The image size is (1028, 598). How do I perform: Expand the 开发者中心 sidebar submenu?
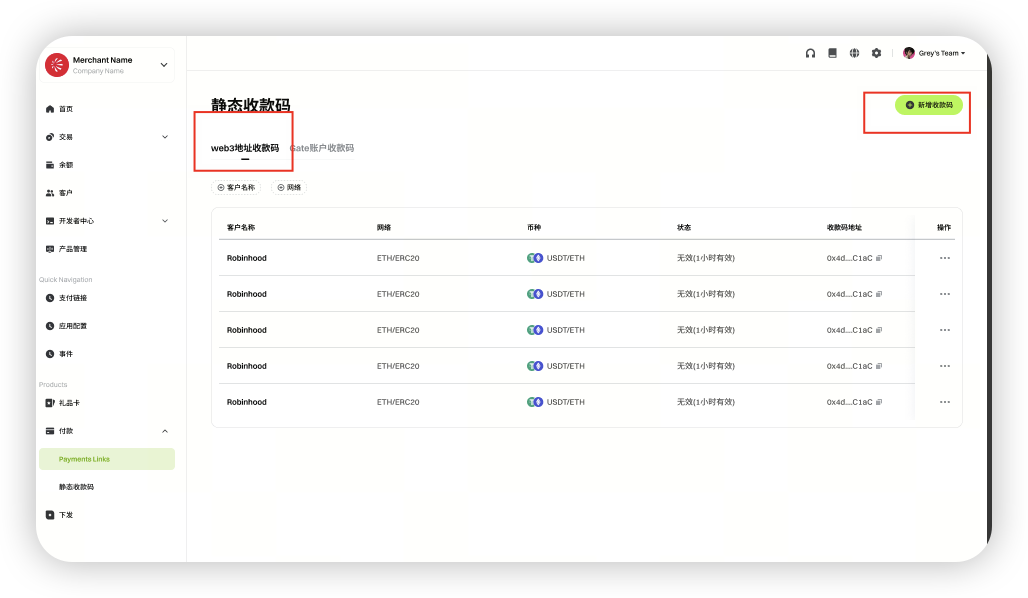pos(165,221)
